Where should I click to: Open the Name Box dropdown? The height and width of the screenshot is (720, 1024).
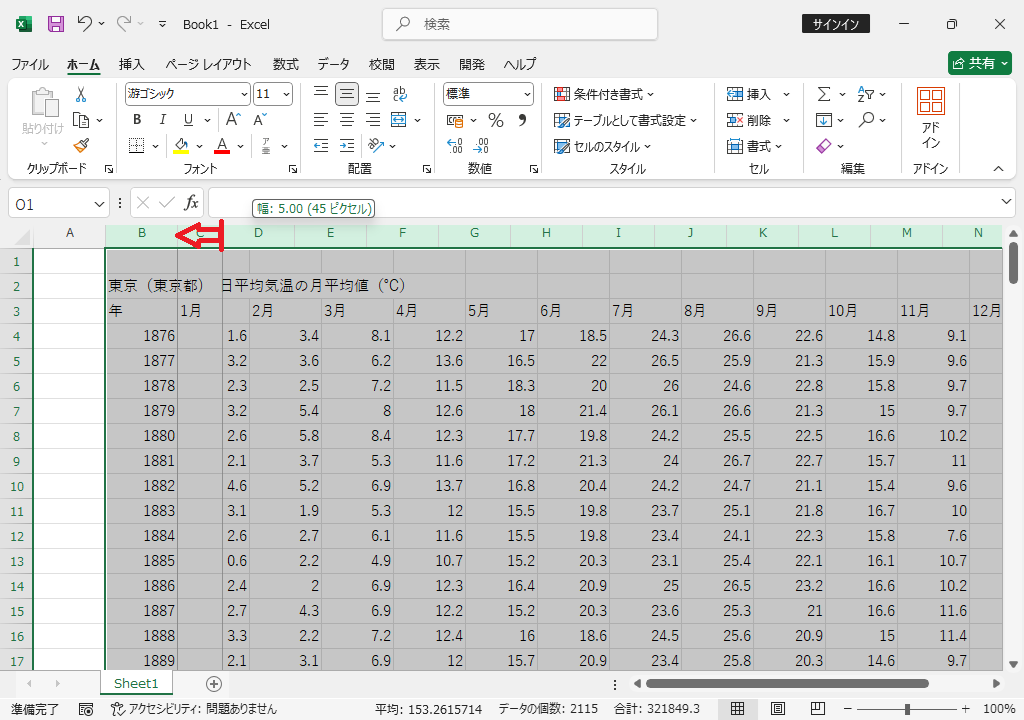pos(99,205)
